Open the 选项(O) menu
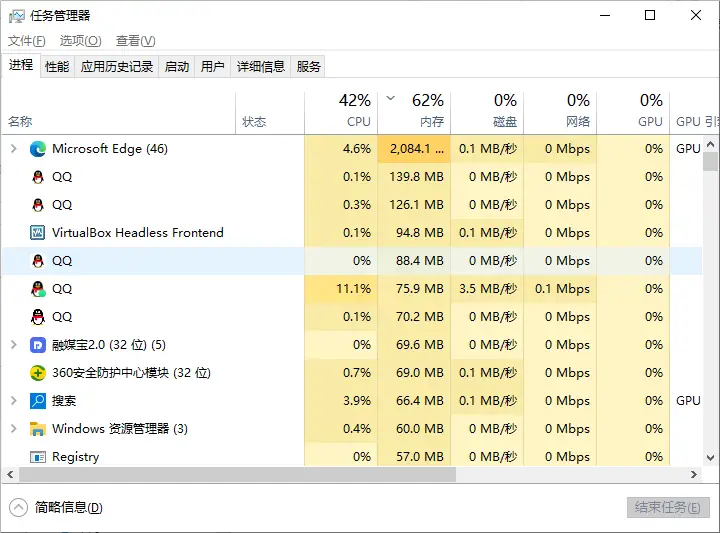 (80, 41)
